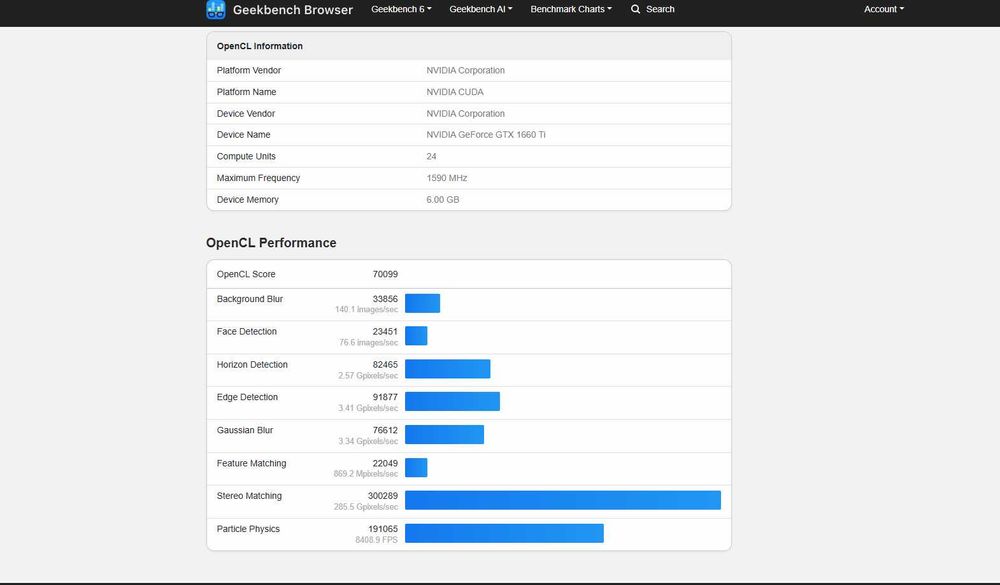Click the Face Detection score bar
This screenshot has height=585, width=1000.
pos(416,336)
